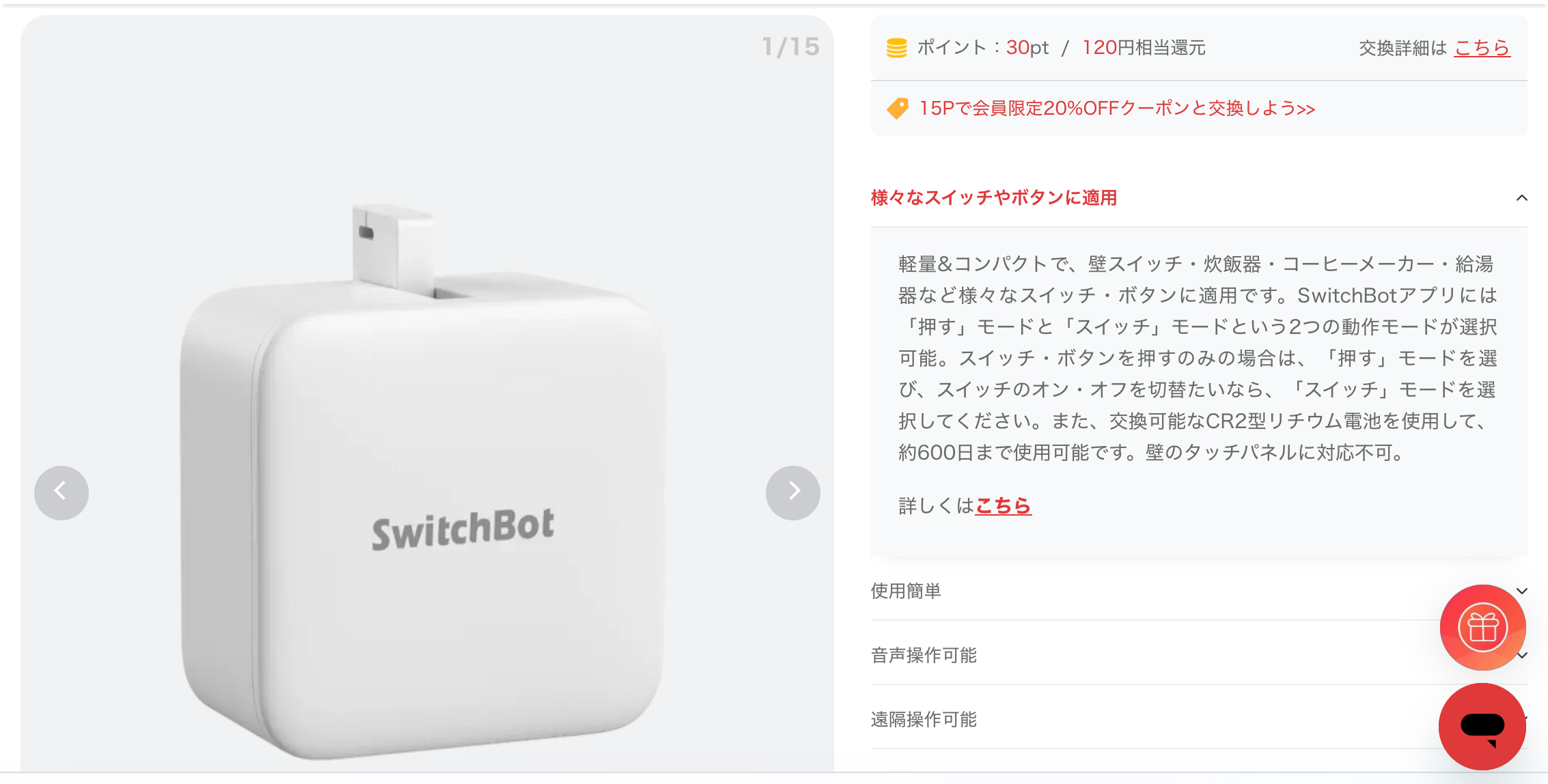The width and height of the screenshot is (1548, 784).
Task: Advance to next product image arrow
Action: [792, 492]
